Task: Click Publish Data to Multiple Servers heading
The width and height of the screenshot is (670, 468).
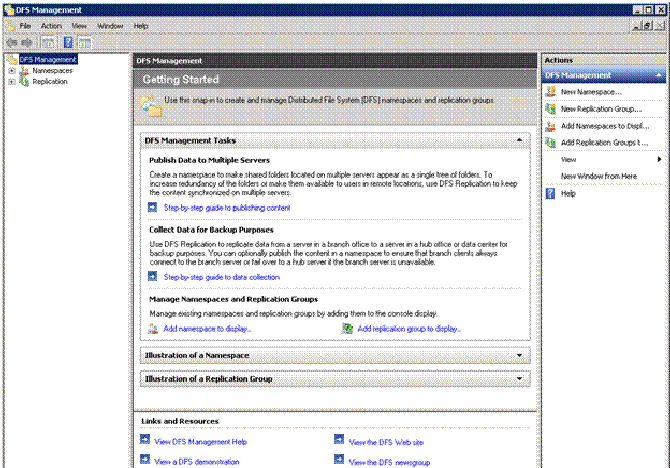Action: pyautogui.click(x=209, y=160)
